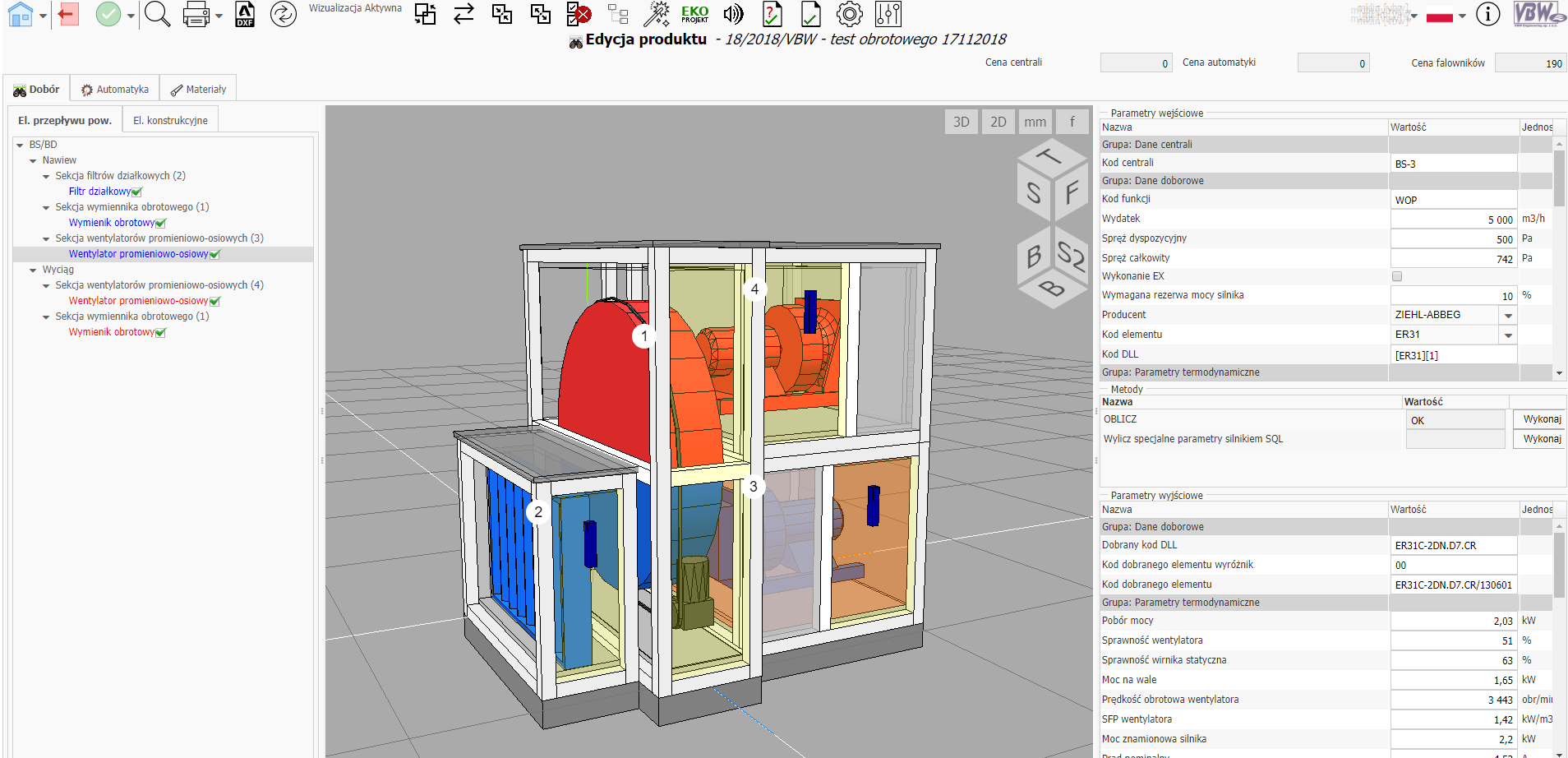Click the Wydatek value input field

[1453, 220]
